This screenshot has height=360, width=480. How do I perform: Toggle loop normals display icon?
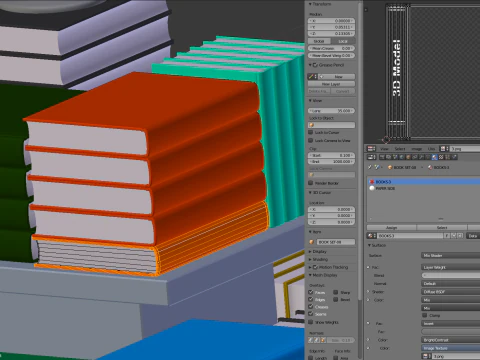pos(317,340)
